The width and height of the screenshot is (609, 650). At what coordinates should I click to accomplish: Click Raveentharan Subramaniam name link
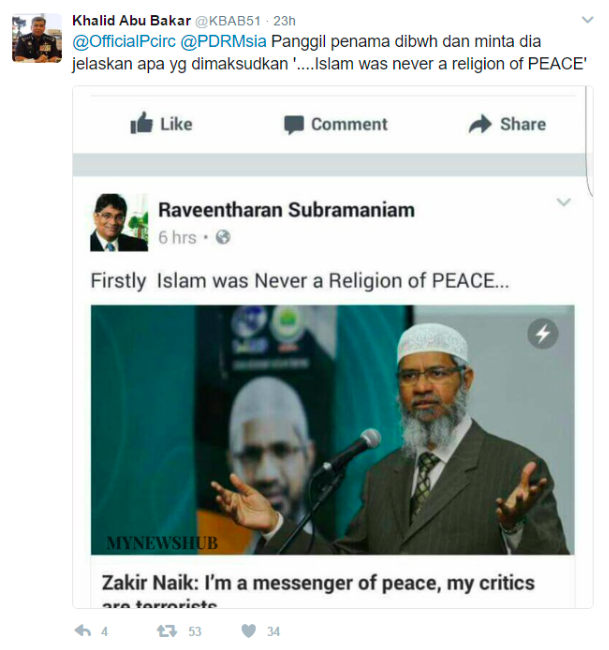click(x=286, y=210)
